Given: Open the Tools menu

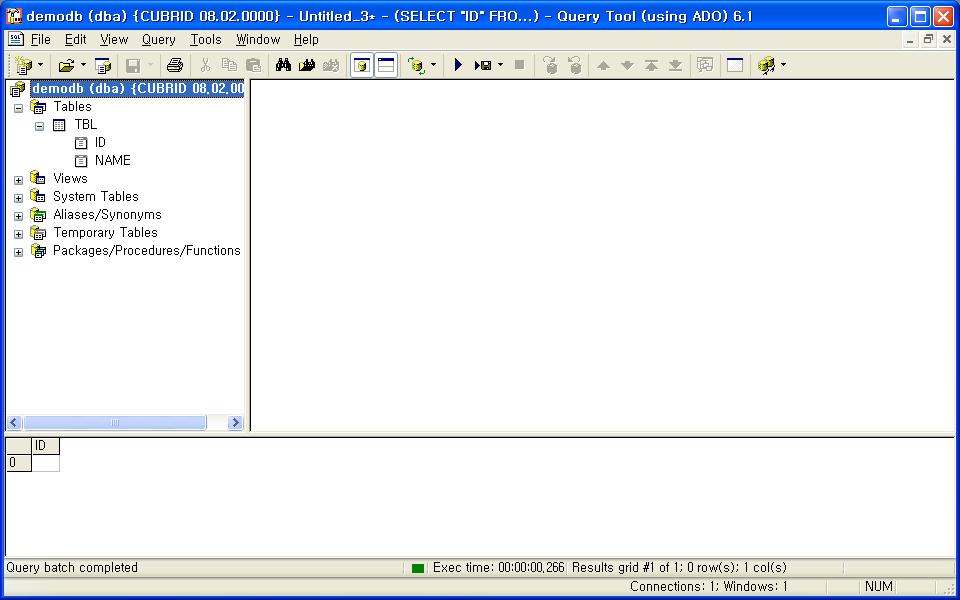Looking at the screenshot, I should 206,40.
